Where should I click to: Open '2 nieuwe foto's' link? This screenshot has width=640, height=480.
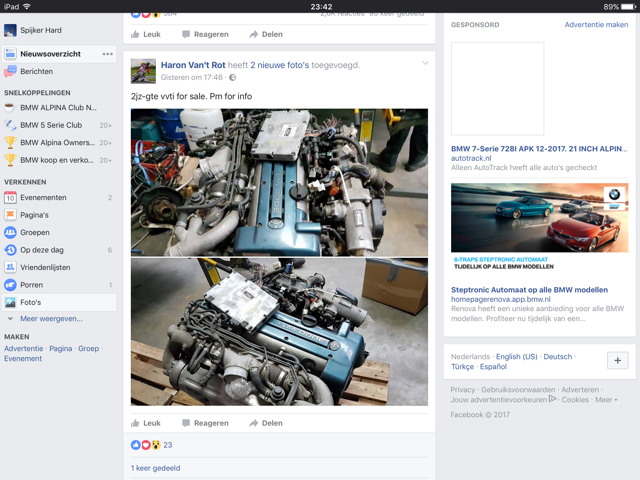click(x=280, y=65)
